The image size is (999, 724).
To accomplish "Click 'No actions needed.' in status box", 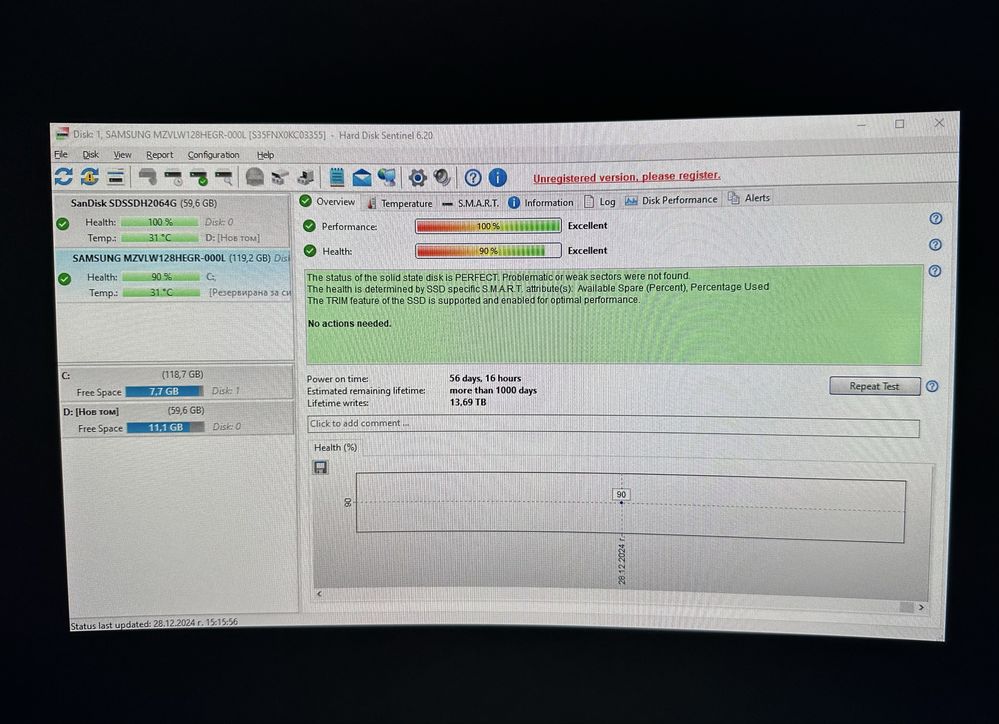I will 349,324.
